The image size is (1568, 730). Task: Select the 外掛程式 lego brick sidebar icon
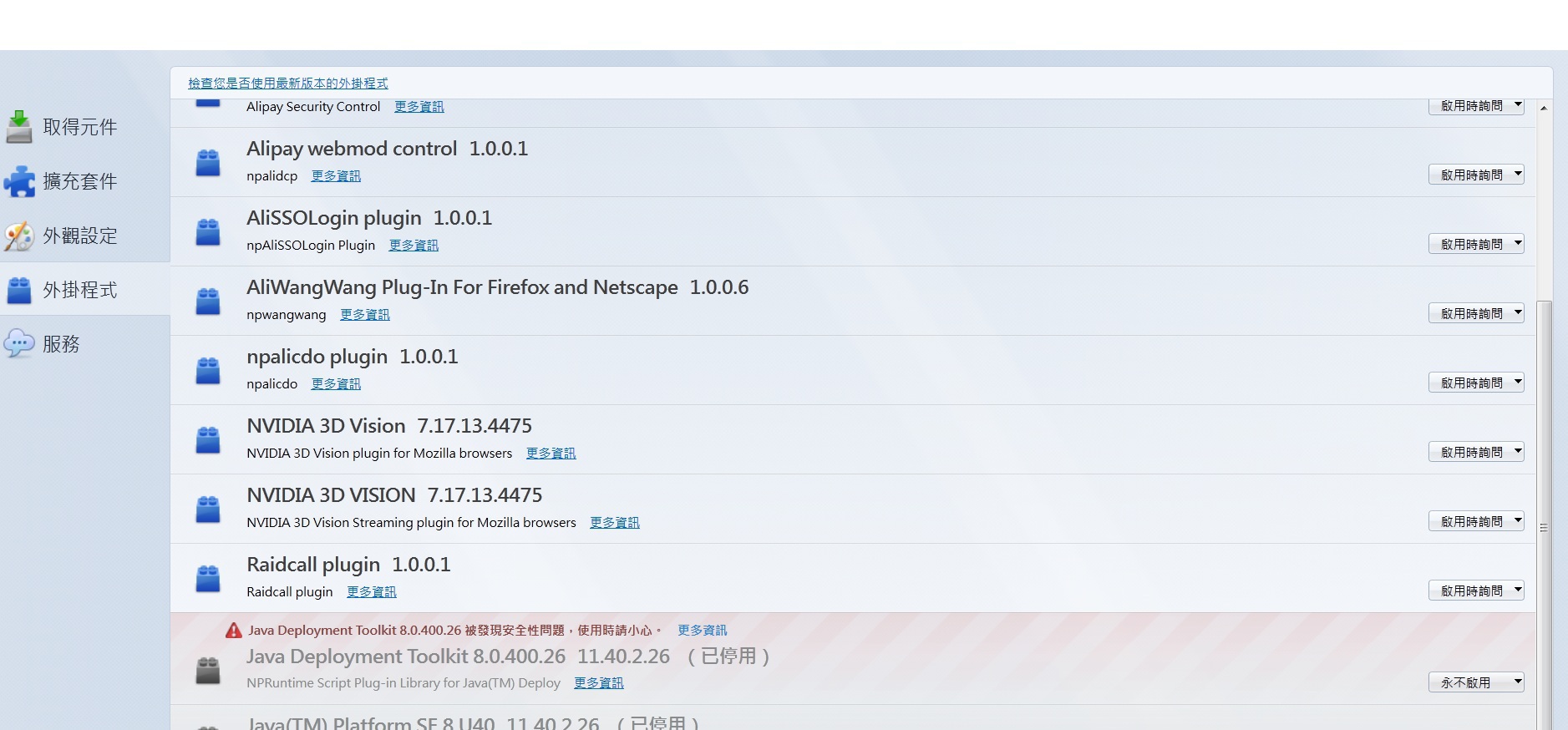click(19, 290)
